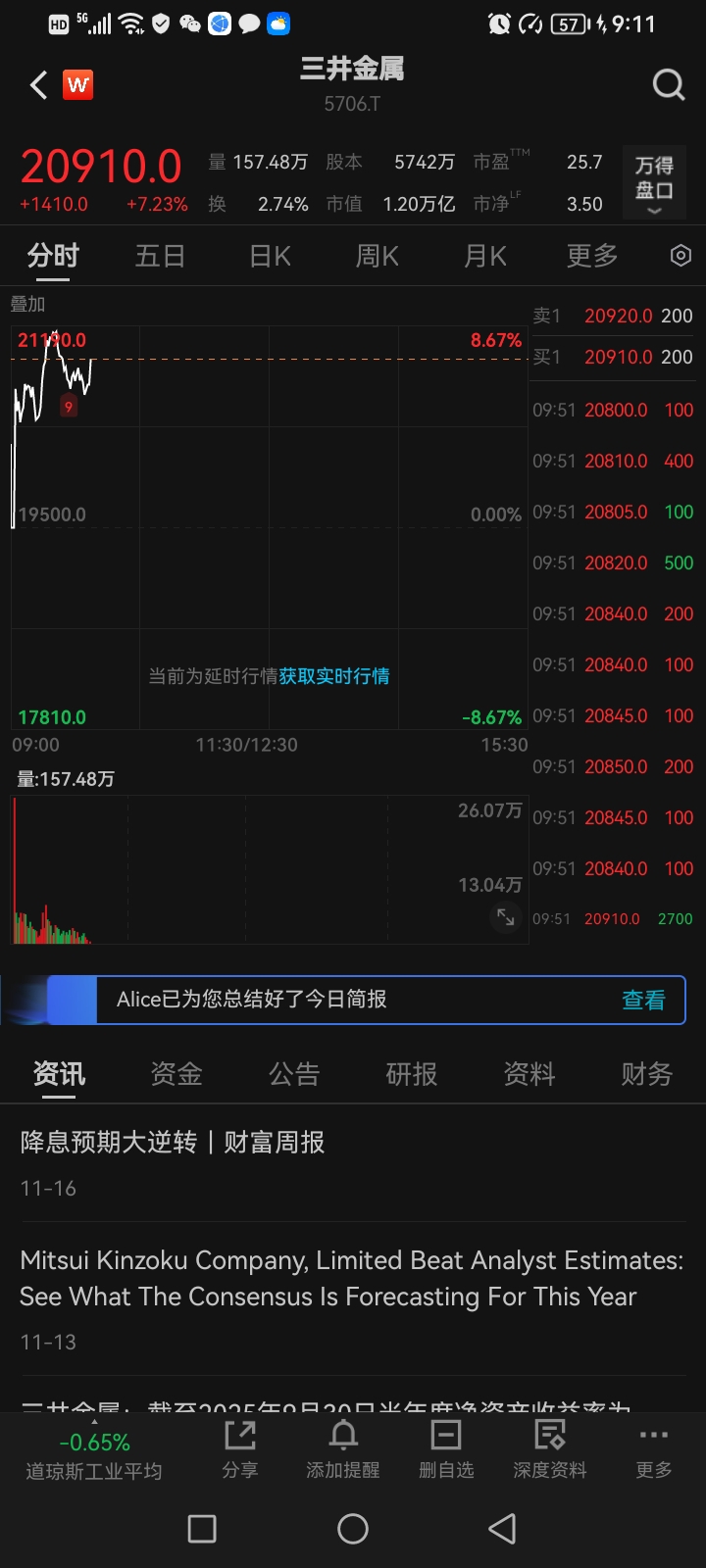
Task: Switch to the 五日 chart tab
Action: point(160,257)
